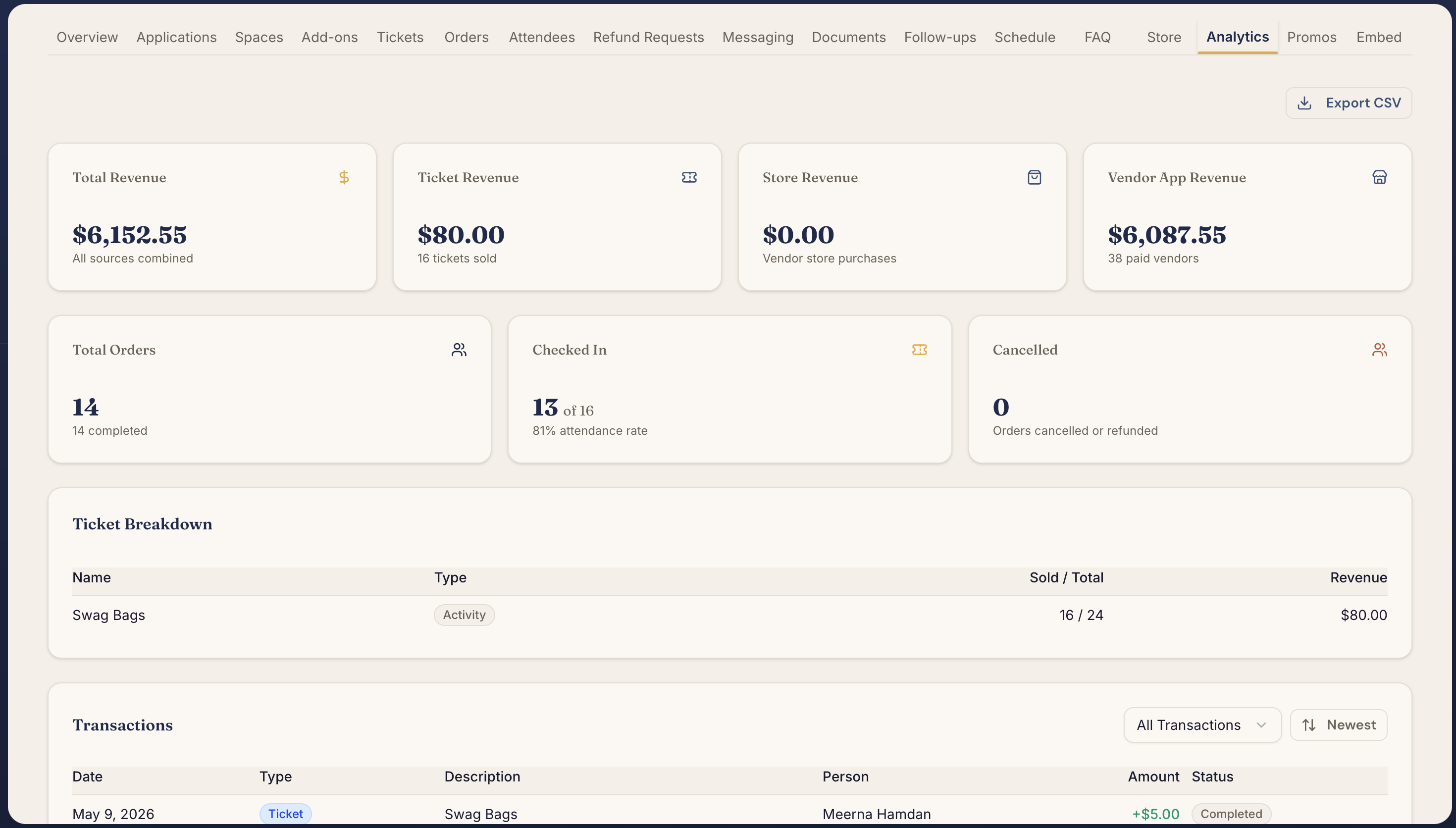This screenshot has width=1456, height=828.
Task: Click the Activity type badge for Swag Bags
Action: [x=464, y=615]
